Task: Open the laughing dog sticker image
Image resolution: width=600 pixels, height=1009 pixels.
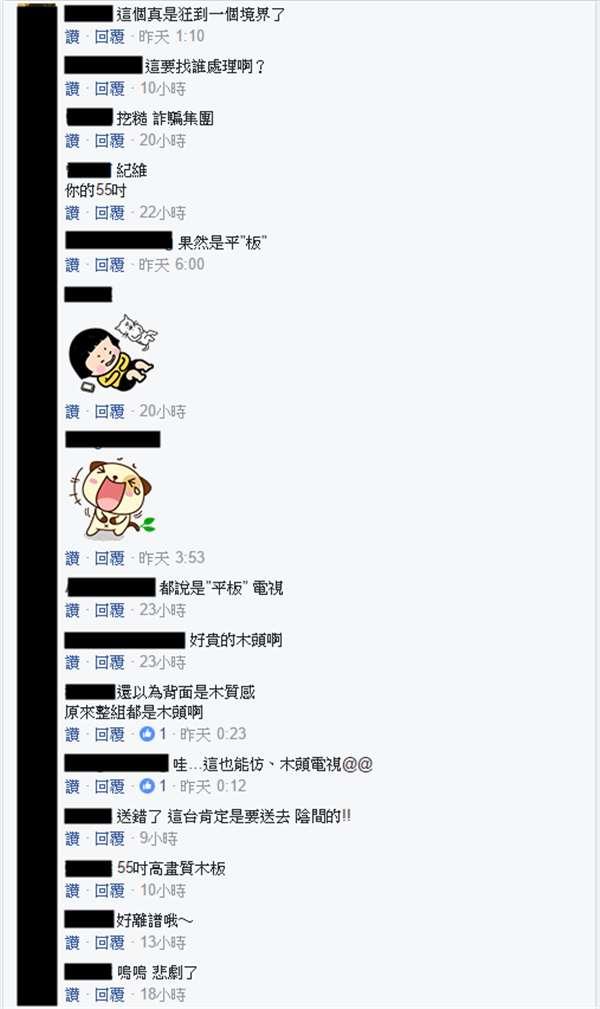Action: 112,499
